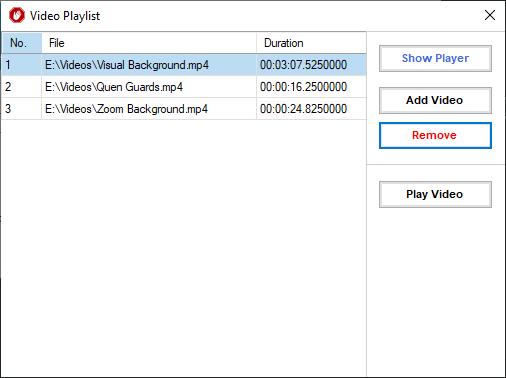Click the Show Player button
Viewport: 506px width, 378px height.
tap(435, 58)
